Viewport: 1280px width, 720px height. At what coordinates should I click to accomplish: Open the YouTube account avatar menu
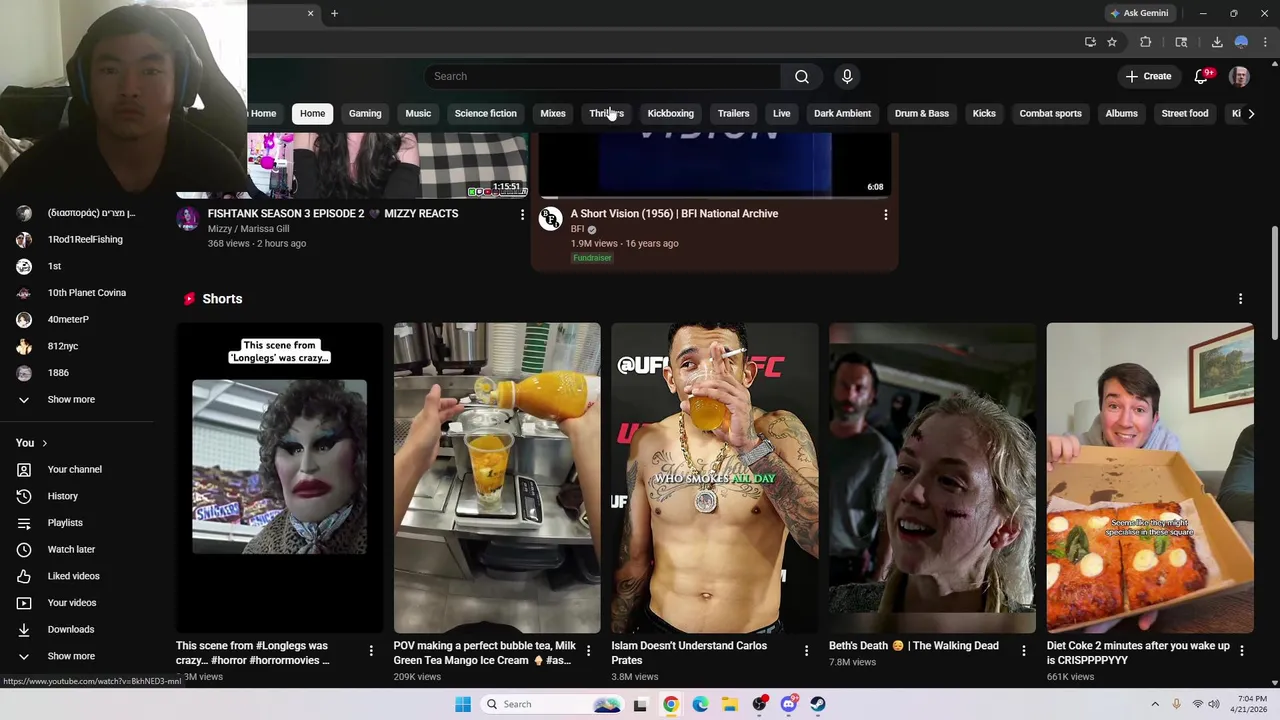(1239, 76)
